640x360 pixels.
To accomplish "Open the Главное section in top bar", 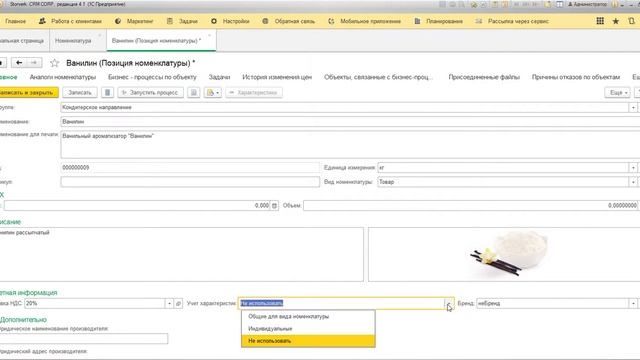I will 16,21.
